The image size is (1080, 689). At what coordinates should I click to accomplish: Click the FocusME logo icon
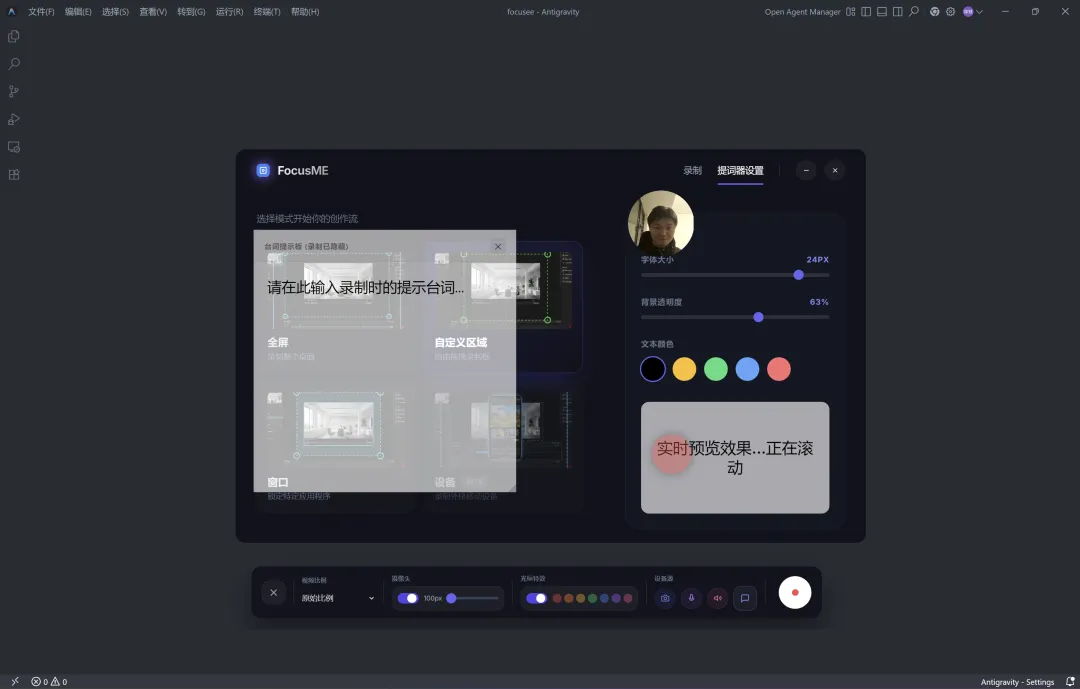[x=263, y=170]
